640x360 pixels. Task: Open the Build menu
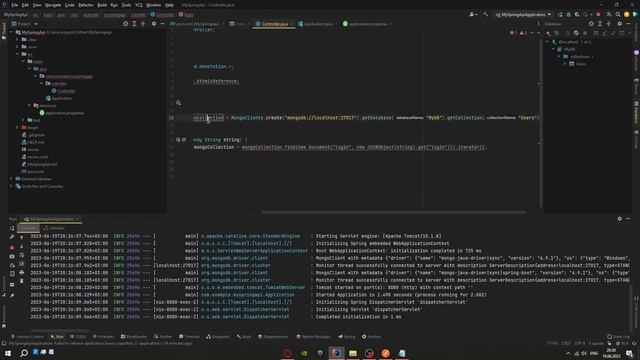pos(102,5)
